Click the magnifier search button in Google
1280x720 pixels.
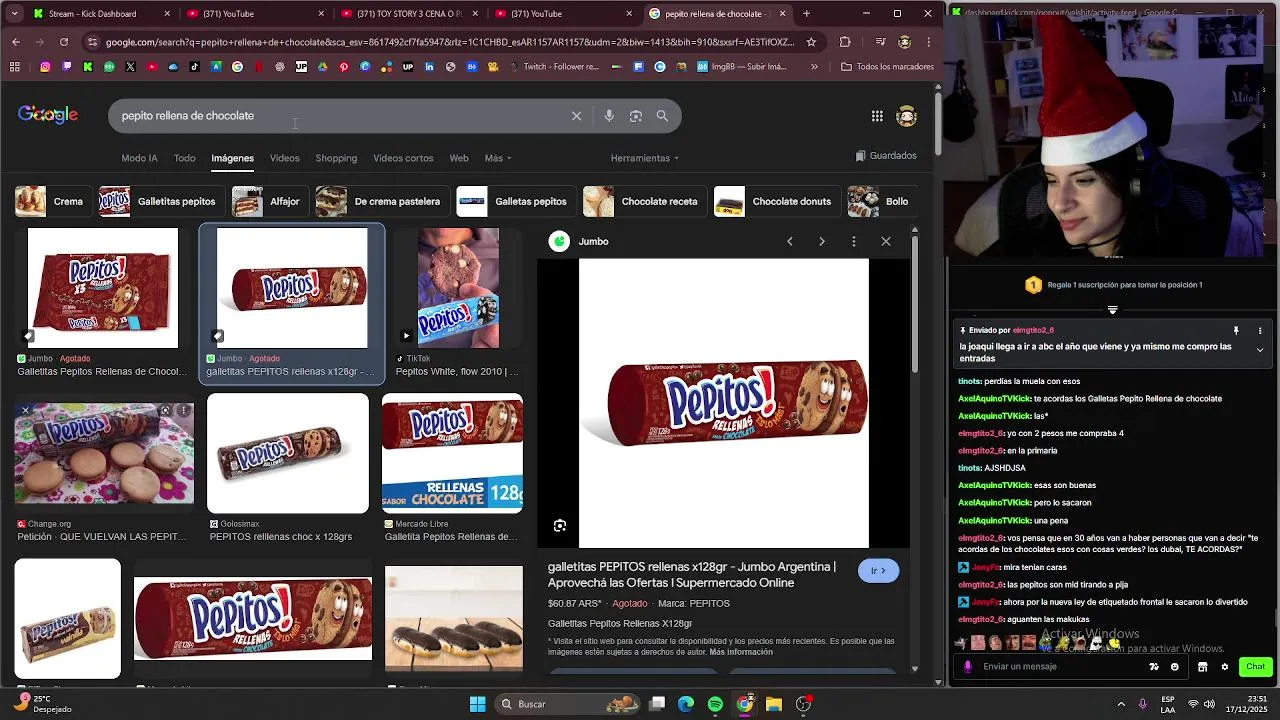662,116
